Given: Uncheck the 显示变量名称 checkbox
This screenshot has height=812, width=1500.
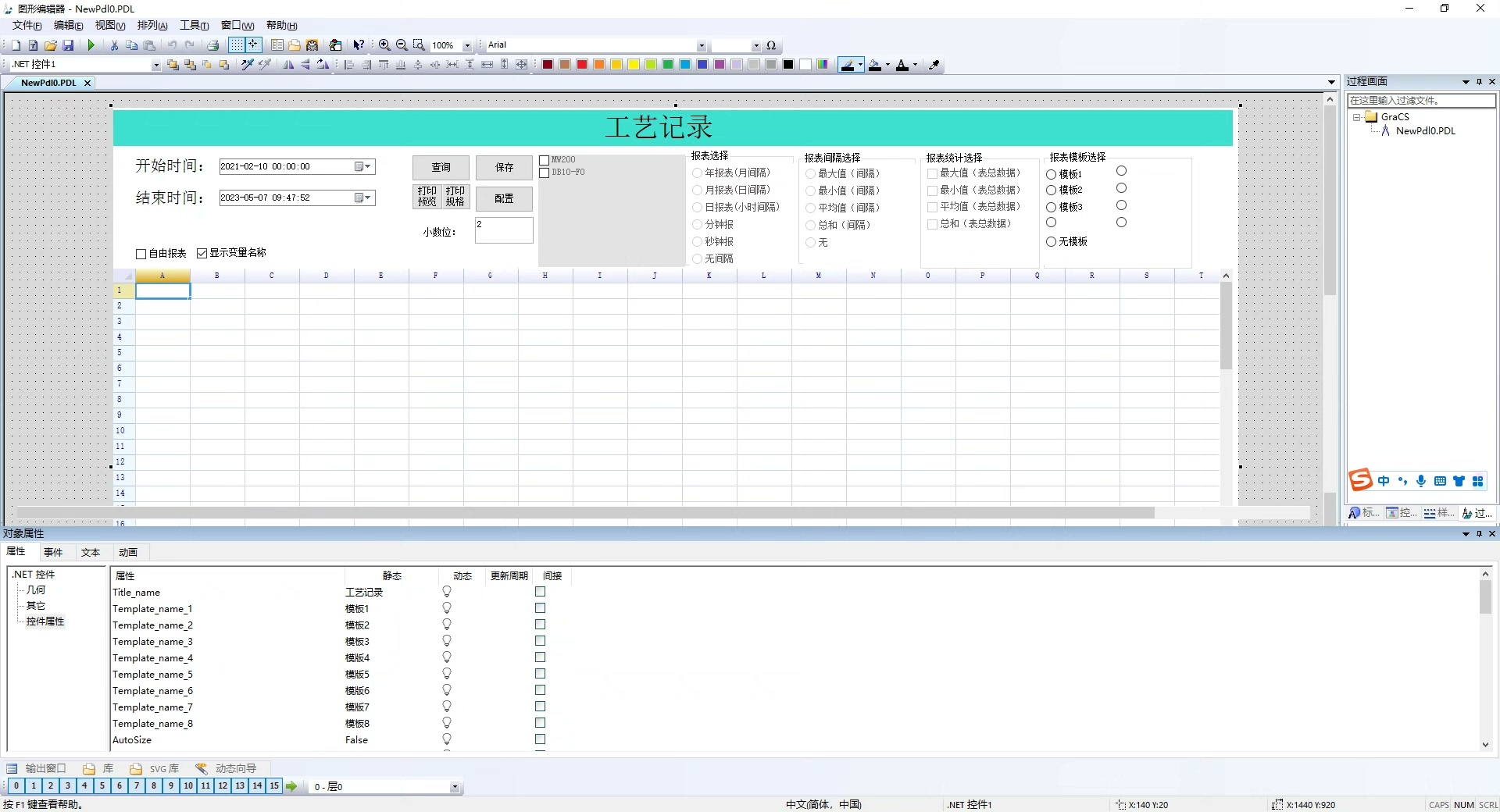Looking at the screenshot, I should 202,253.
